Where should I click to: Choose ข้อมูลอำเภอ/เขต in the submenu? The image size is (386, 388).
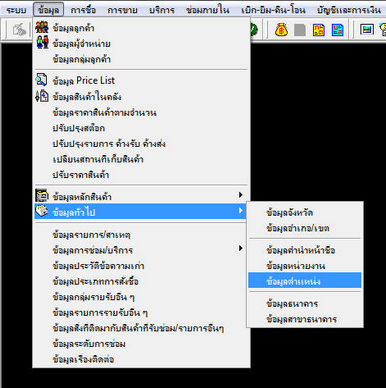(x=305, y=228)
